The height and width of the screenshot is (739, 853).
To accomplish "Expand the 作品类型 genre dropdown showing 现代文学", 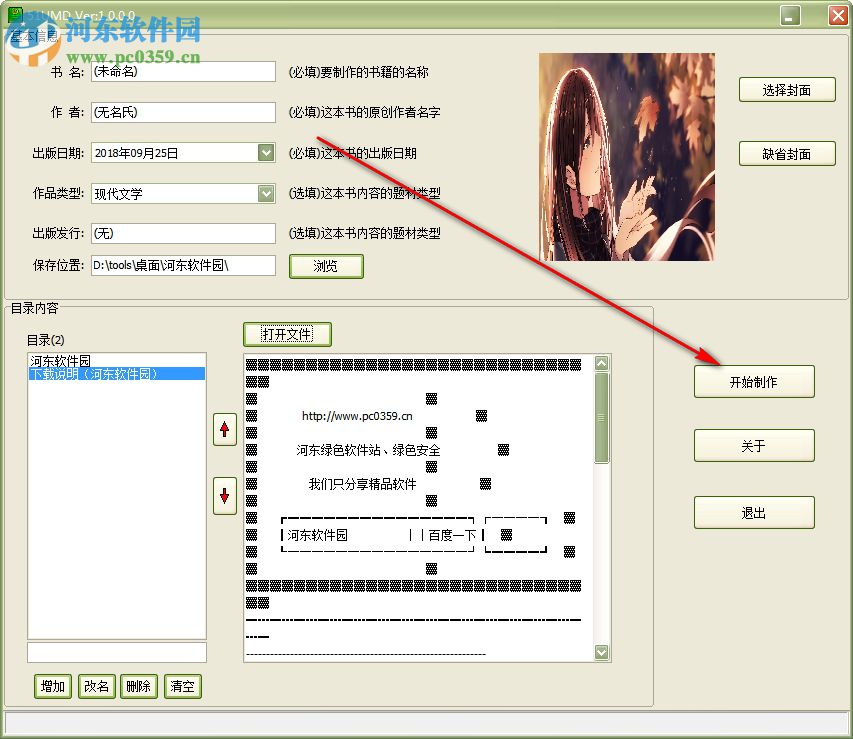I will [265, 193].
